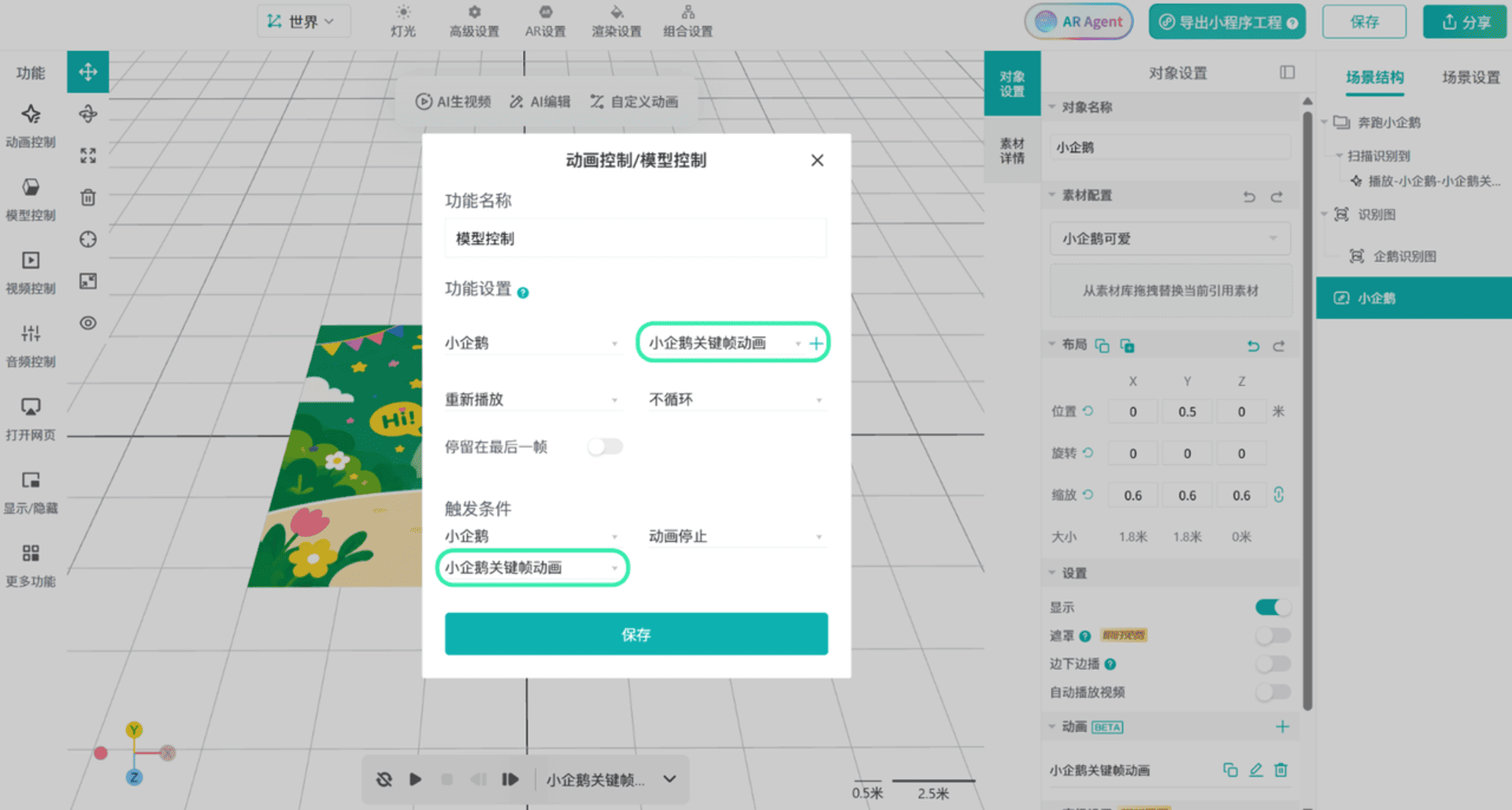Select the 打开网页 function
This screenshot has width=1512, height=810.
(x=31, y=418)
